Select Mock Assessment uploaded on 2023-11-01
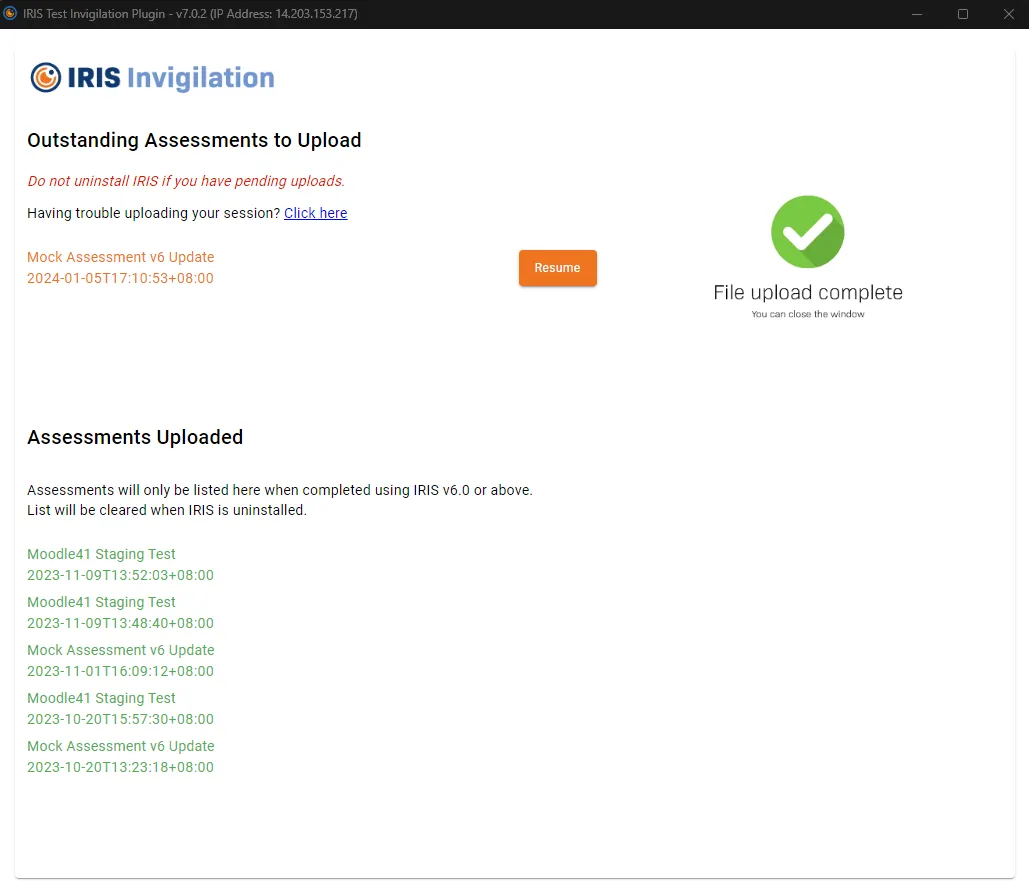 pyautogui.click(x=120, y=650)
